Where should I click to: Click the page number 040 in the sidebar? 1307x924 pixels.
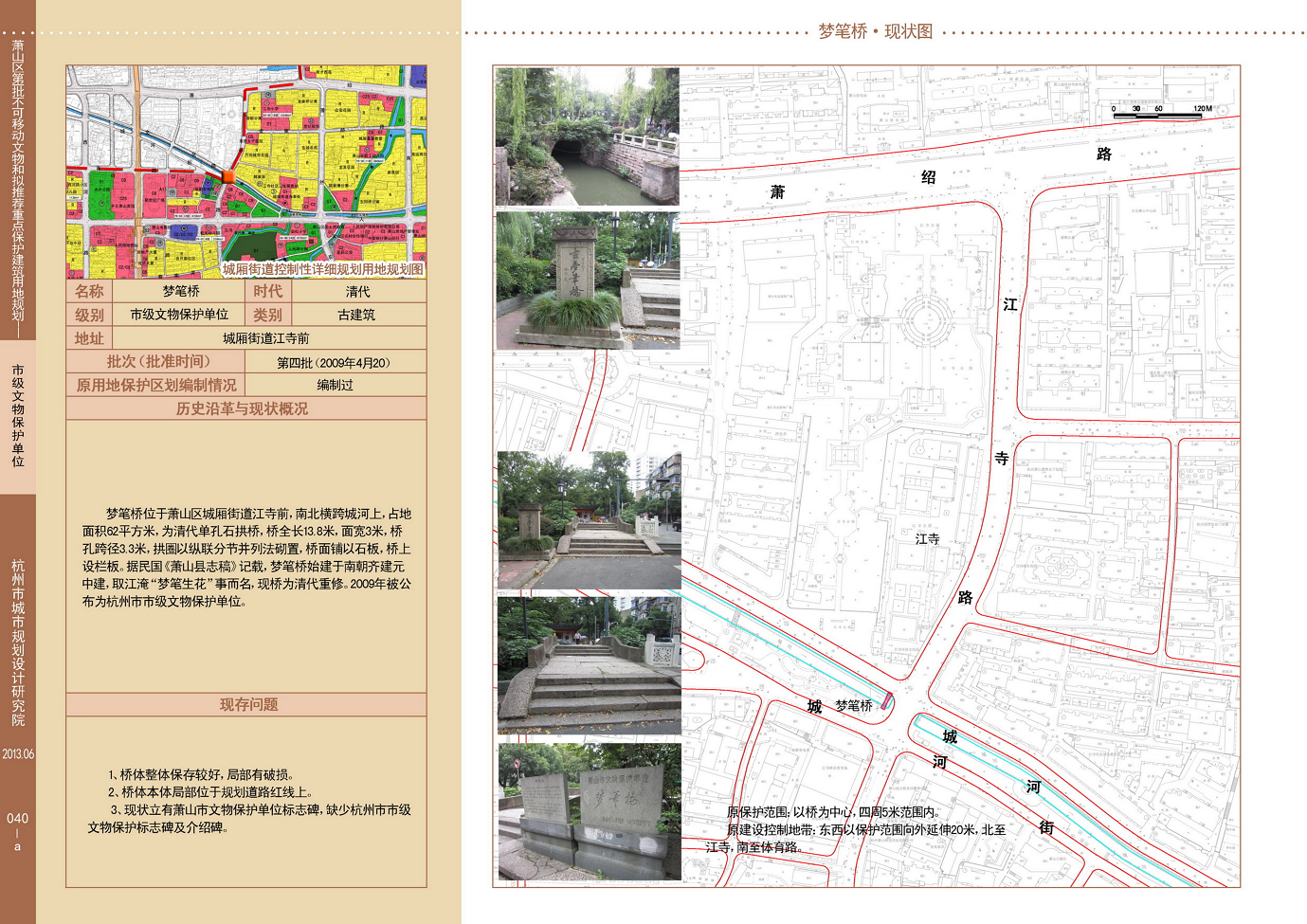tap(17, 818)
